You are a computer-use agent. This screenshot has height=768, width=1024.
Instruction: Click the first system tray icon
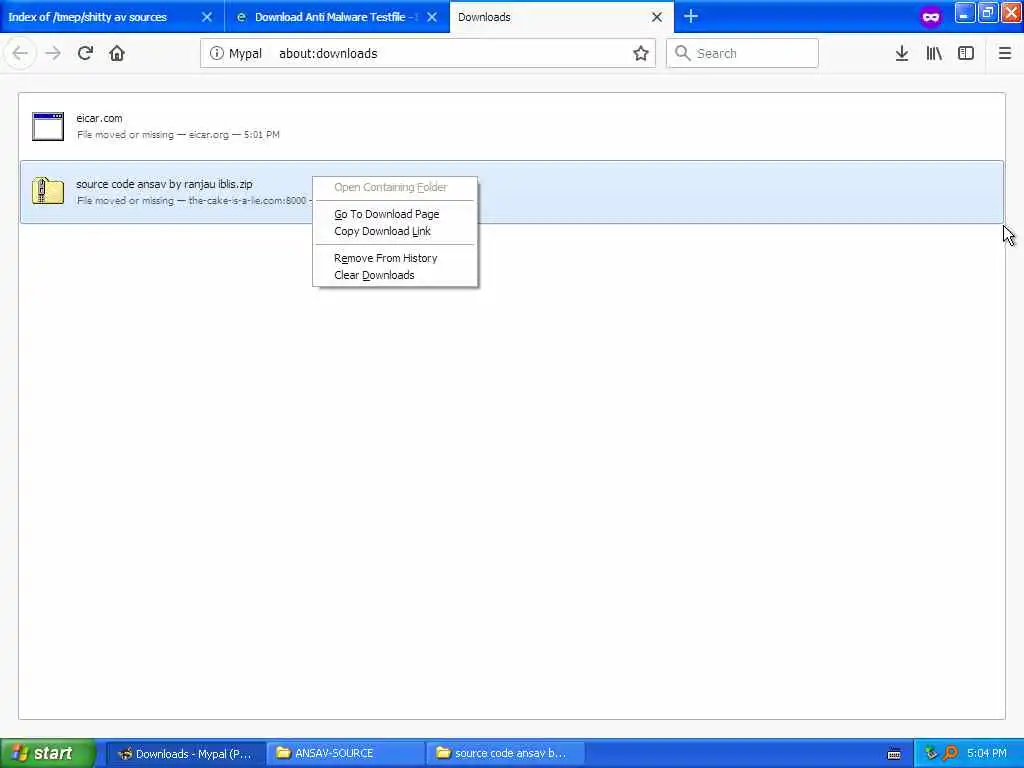tap(931, 753)
